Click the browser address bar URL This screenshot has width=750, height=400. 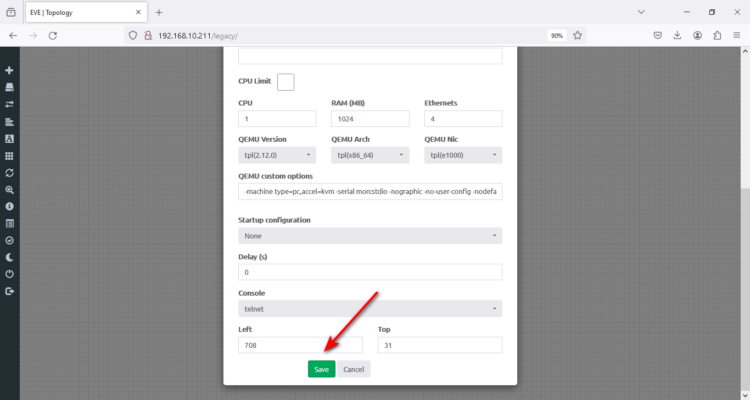[x=198, y=35]
